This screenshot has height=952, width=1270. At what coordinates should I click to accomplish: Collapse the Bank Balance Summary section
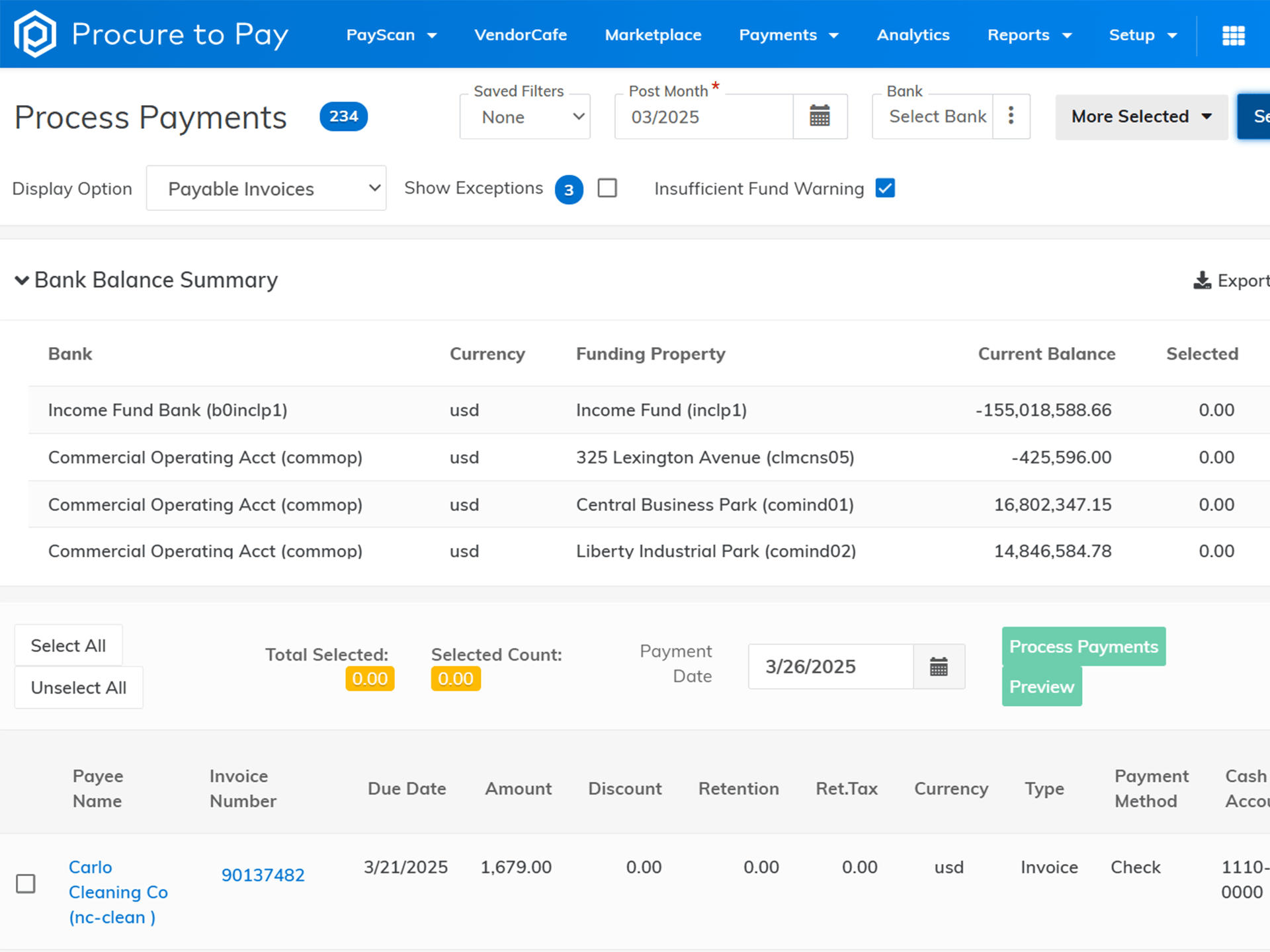click(22, 280)
